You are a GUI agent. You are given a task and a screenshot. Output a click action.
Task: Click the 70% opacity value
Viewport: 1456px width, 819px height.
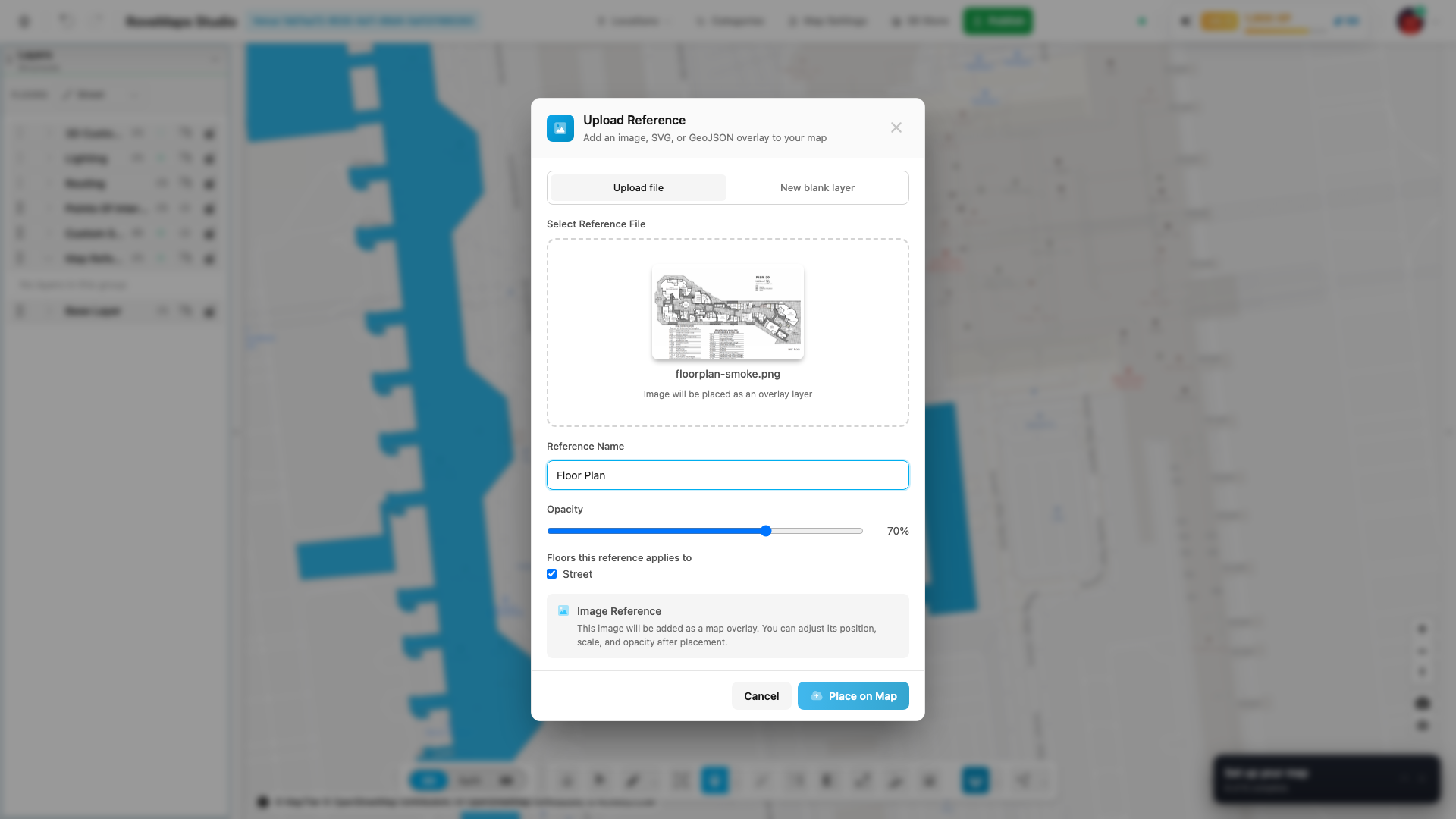tap(898, 531)
